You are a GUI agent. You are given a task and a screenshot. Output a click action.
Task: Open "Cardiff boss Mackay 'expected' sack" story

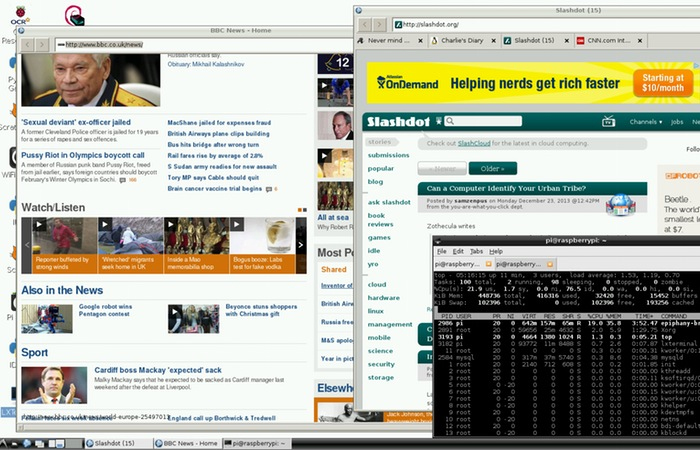[x=158, y=370]
